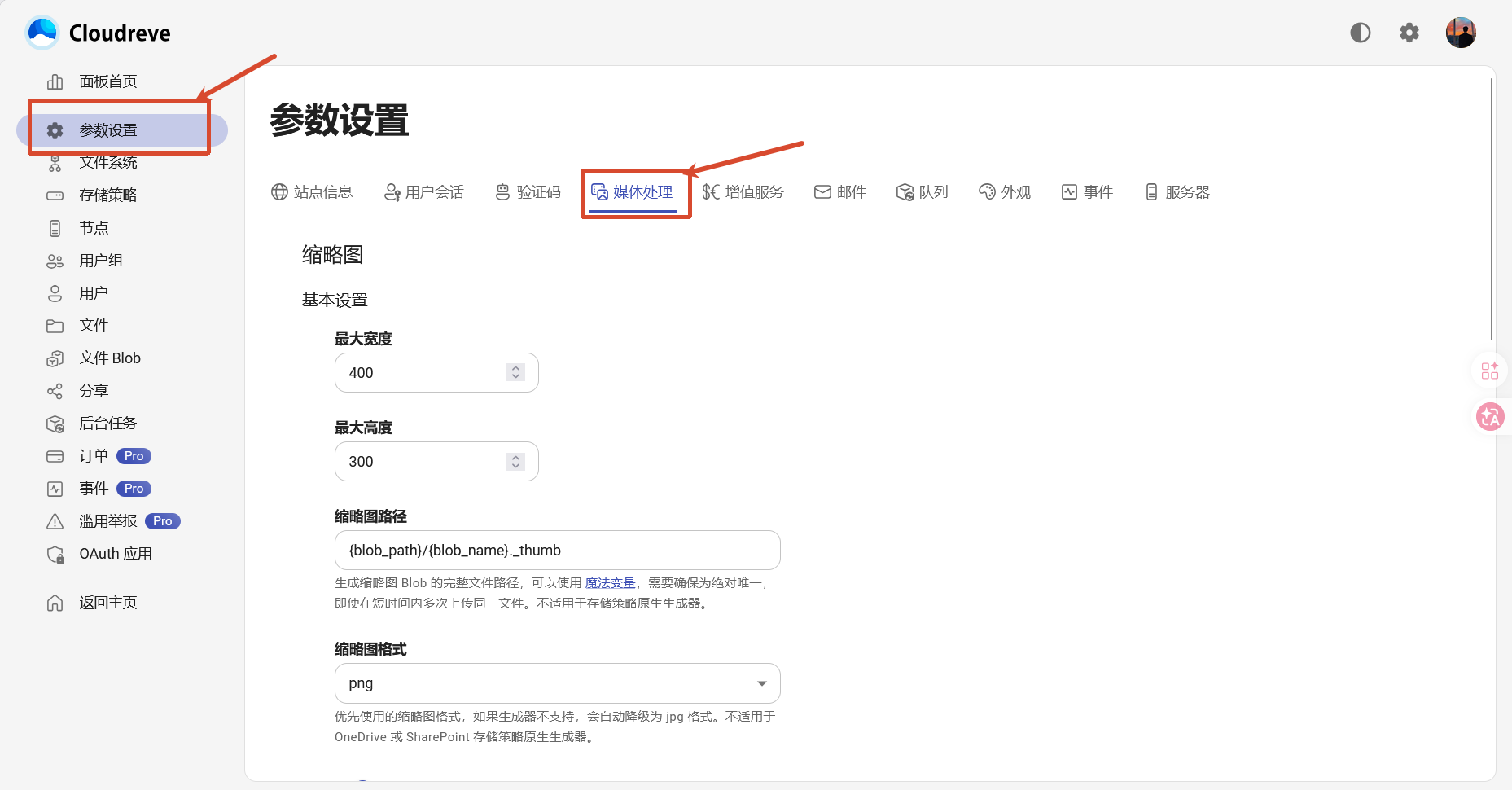
Task: Switch to the 媒体处理 tab
Action: 633,192
